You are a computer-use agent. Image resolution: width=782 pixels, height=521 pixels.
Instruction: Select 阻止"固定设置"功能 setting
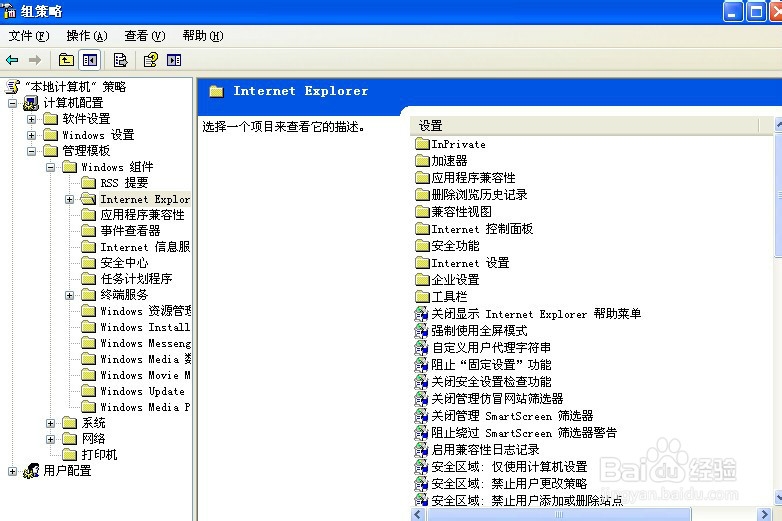[491, 364]
